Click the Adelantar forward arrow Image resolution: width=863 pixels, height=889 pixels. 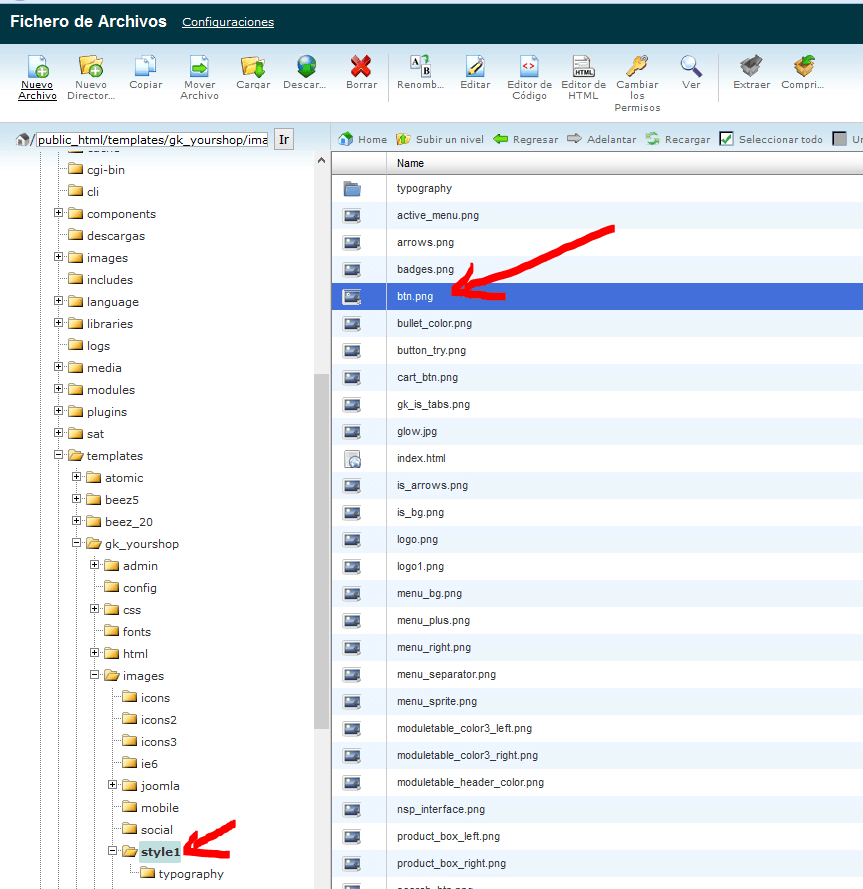pos(602,139)
